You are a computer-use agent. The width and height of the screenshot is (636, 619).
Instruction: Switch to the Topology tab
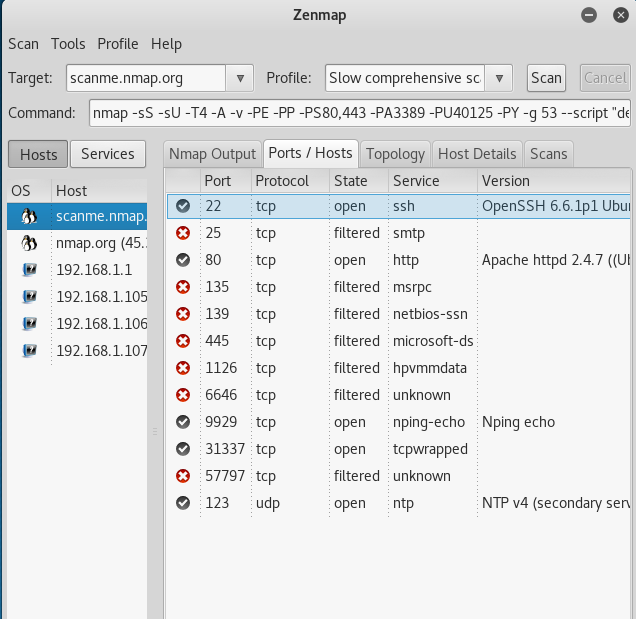point(395,154)
